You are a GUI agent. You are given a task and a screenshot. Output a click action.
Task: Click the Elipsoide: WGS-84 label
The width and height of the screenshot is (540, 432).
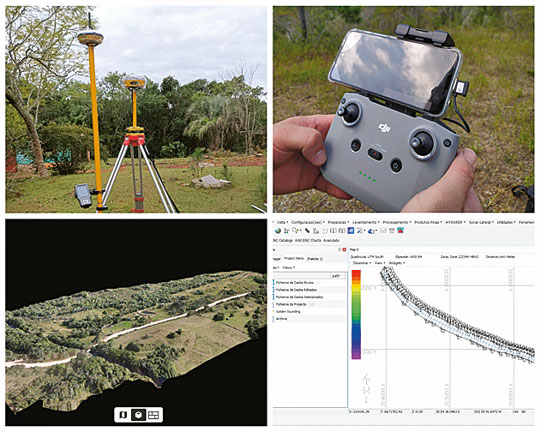click(408, 257)
